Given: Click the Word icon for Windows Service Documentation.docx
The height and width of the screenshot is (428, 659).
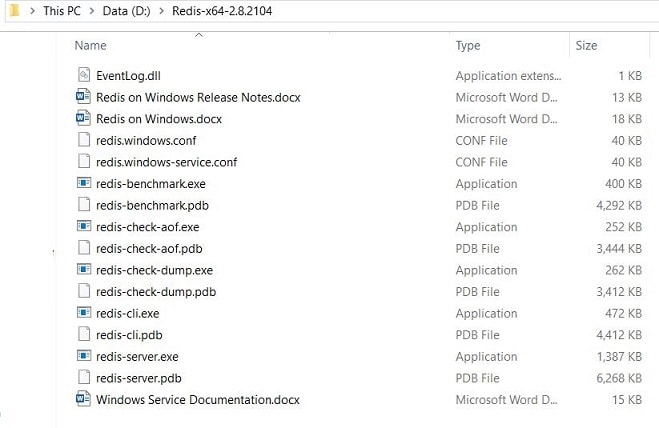Looking at the screenshot, I should point(83,399).
